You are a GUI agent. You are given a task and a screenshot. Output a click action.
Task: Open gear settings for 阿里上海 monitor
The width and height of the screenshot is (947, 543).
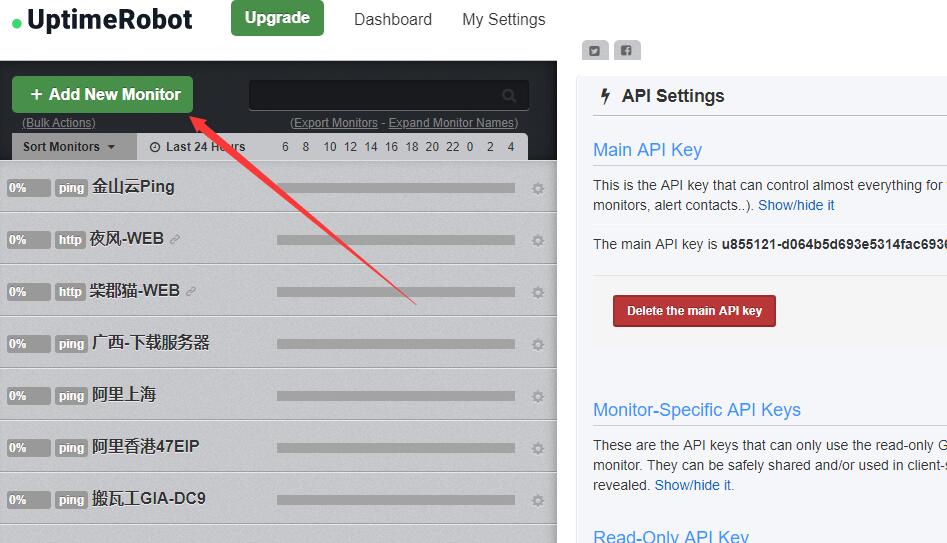pos(538,396)
